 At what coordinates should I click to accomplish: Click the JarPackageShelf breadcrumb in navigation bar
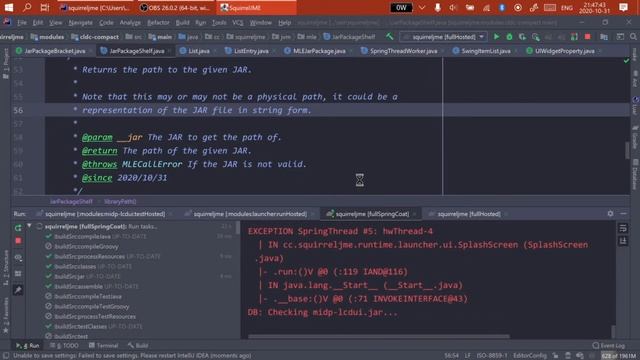pos(349,37)
